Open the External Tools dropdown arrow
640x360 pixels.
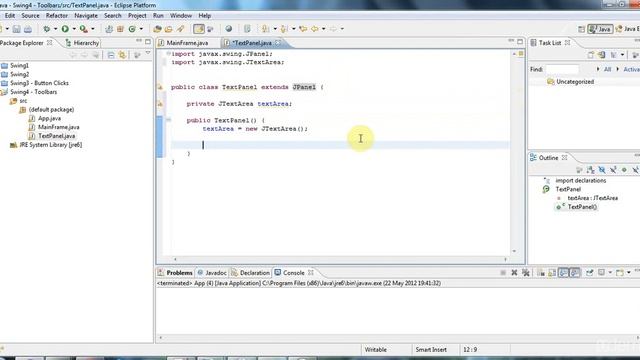point(93,29)
